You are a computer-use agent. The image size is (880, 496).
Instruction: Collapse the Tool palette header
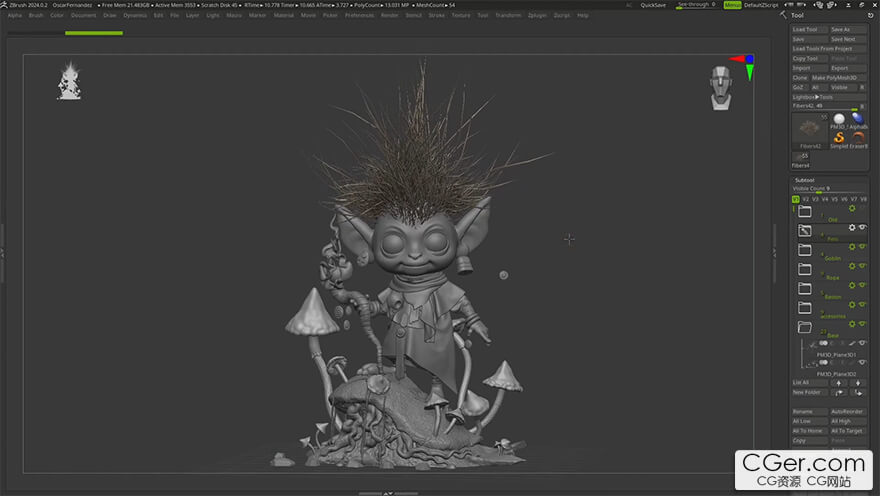[x=798, y=16]
